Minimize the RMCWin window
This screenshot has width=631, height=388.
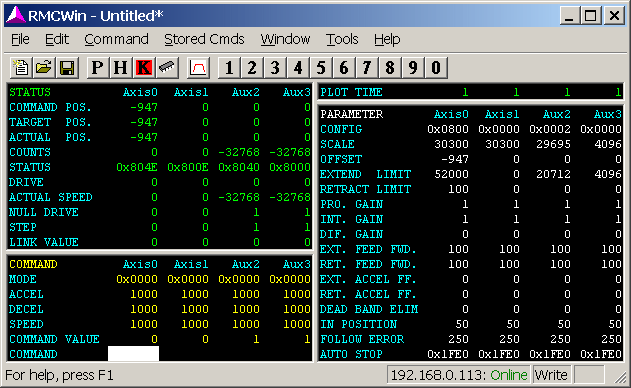569,16
